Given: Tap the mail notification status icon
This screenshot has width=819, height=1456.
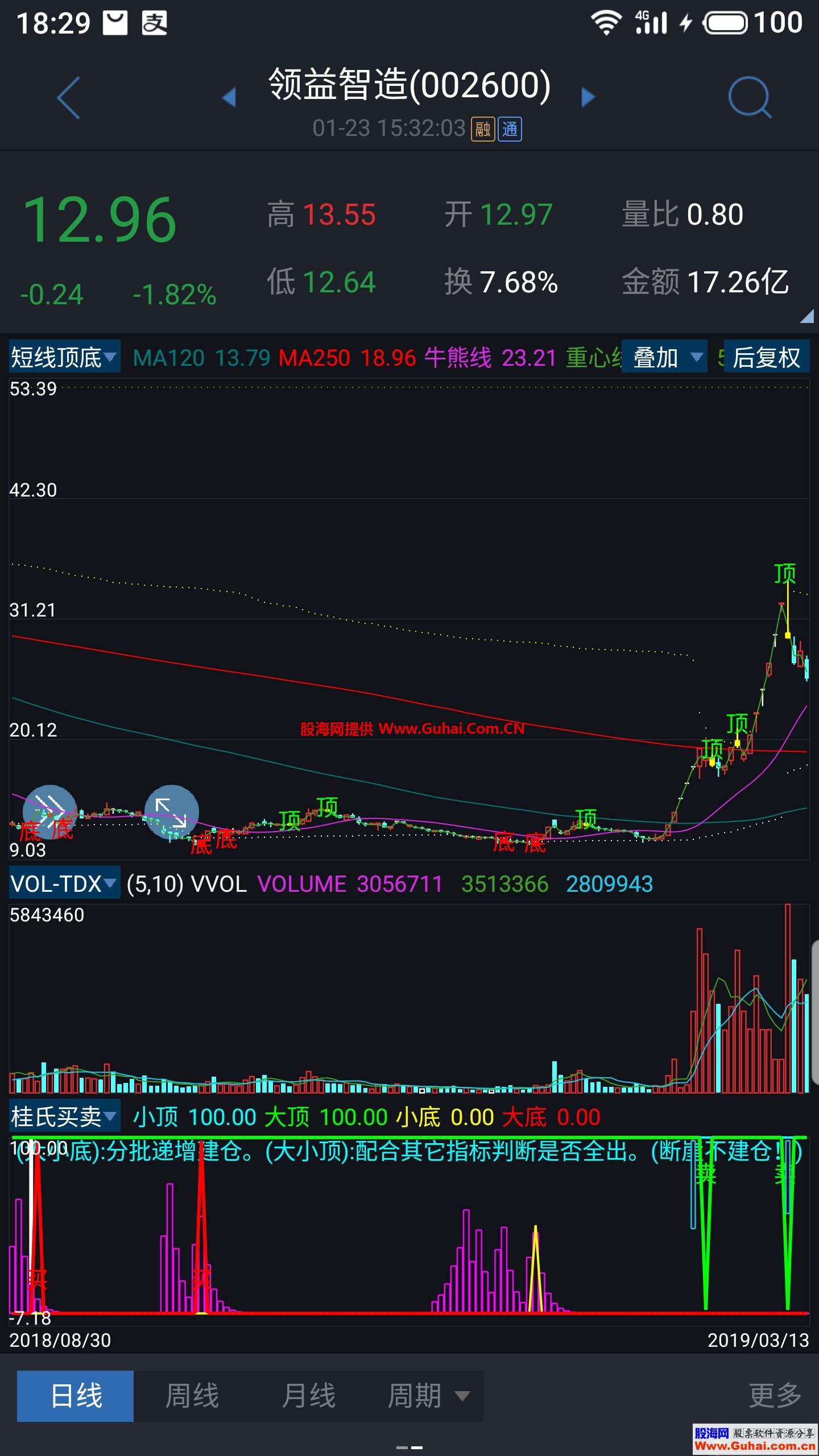Looking at the screenshot, I should [115, 23].
